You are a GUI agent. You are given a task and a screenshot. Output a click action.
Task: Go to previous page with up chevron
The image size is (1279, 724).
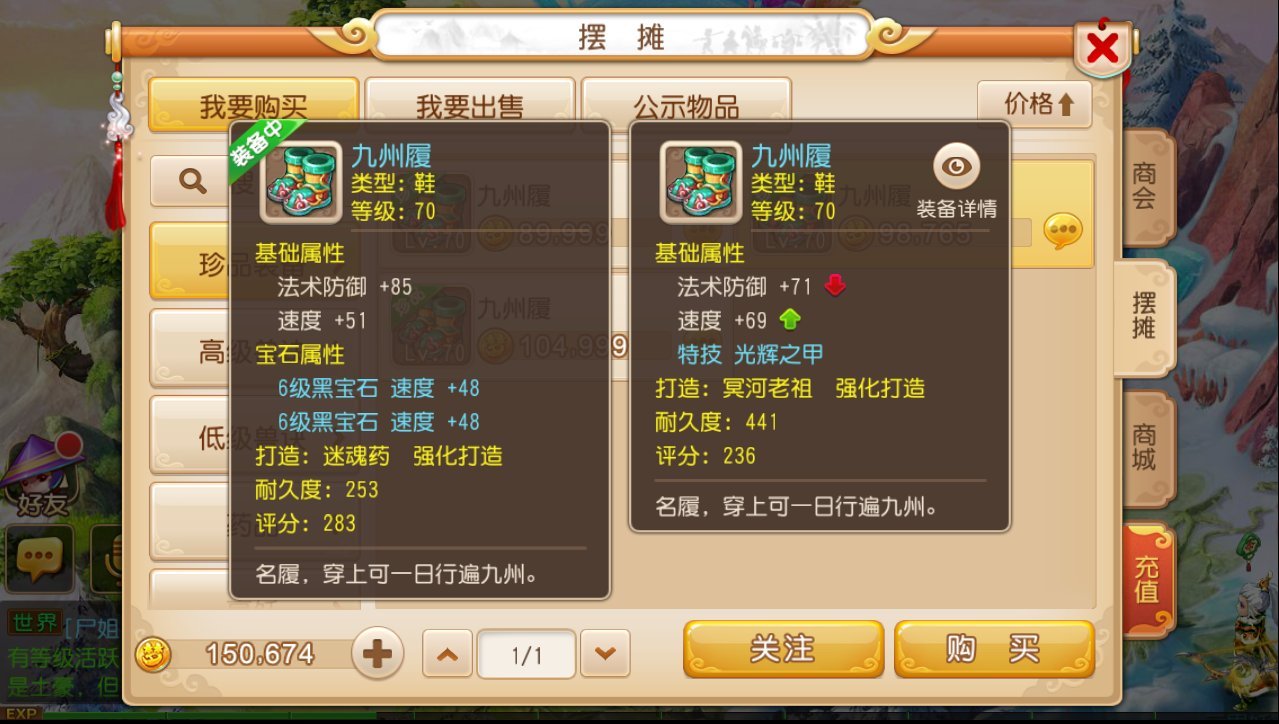click(447, 654)
